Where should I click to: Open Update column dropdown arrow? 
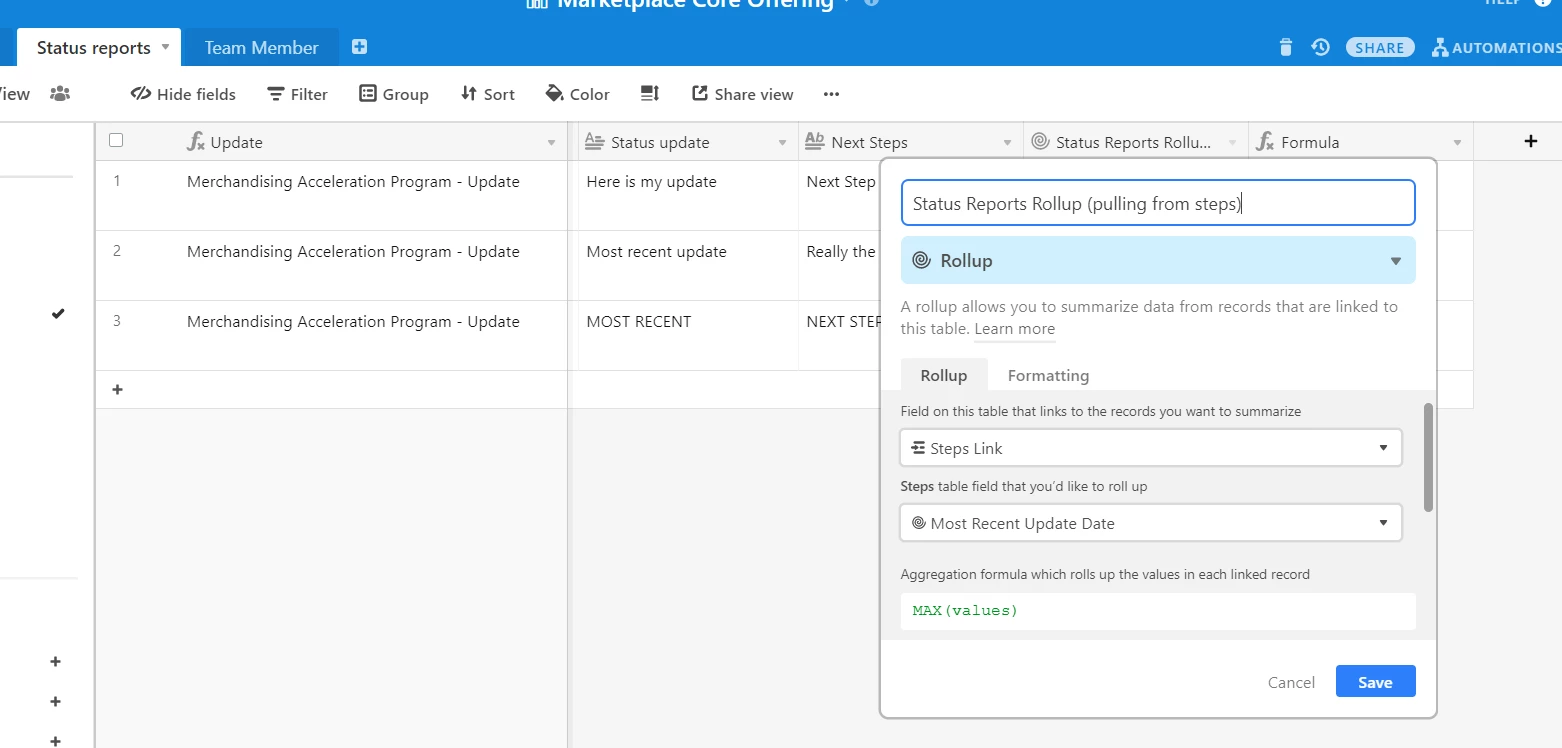tap(551, 143)
